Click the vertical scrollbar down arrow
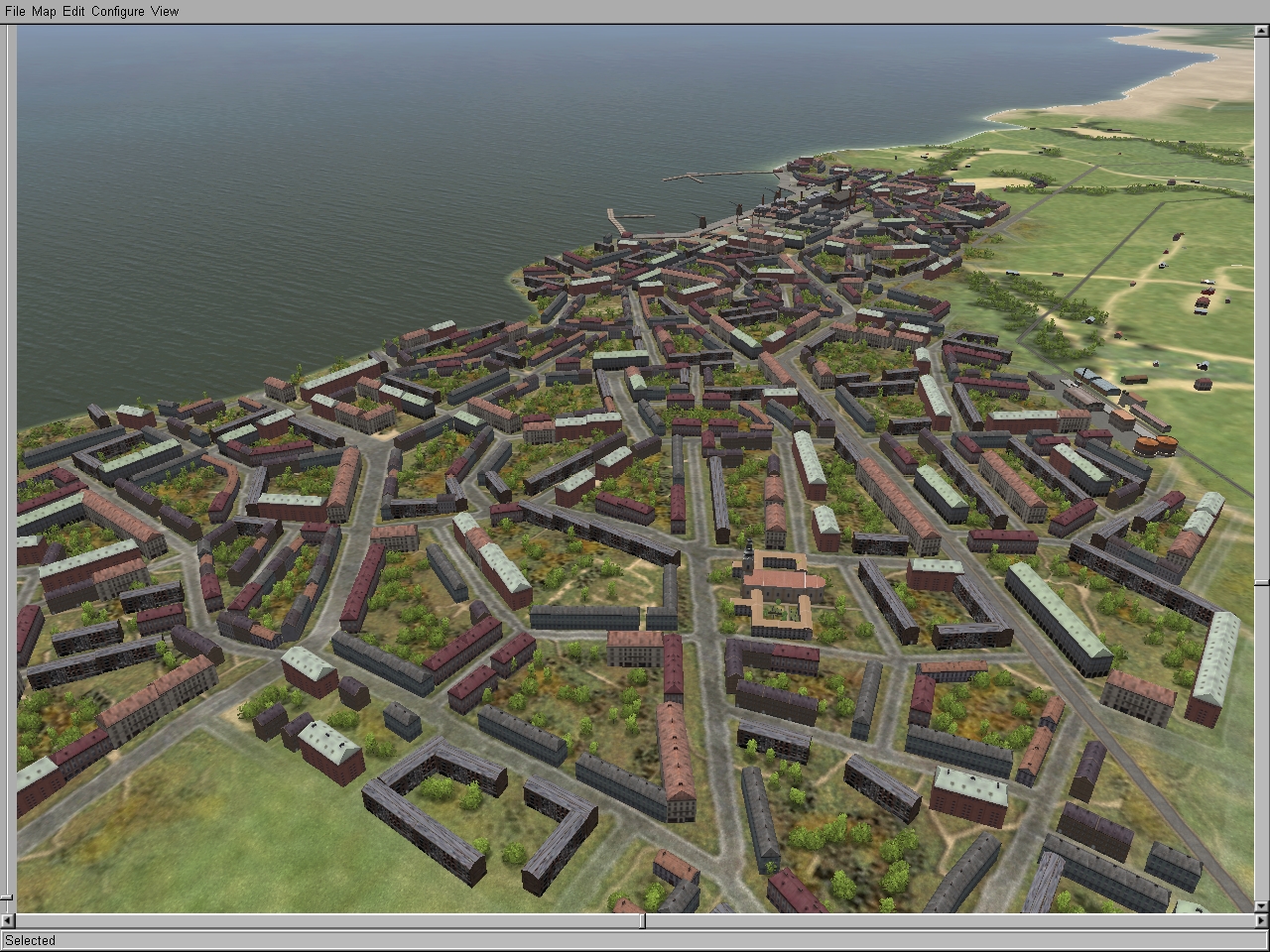Viewport: 1270px width, 952px height. tap(1261, 903)
